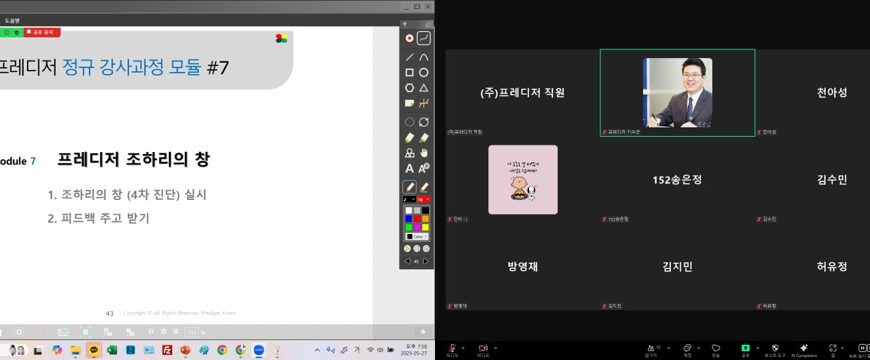Expand audio options arrow in Zoom
This screenshot has width=870, height=360.
463,348
